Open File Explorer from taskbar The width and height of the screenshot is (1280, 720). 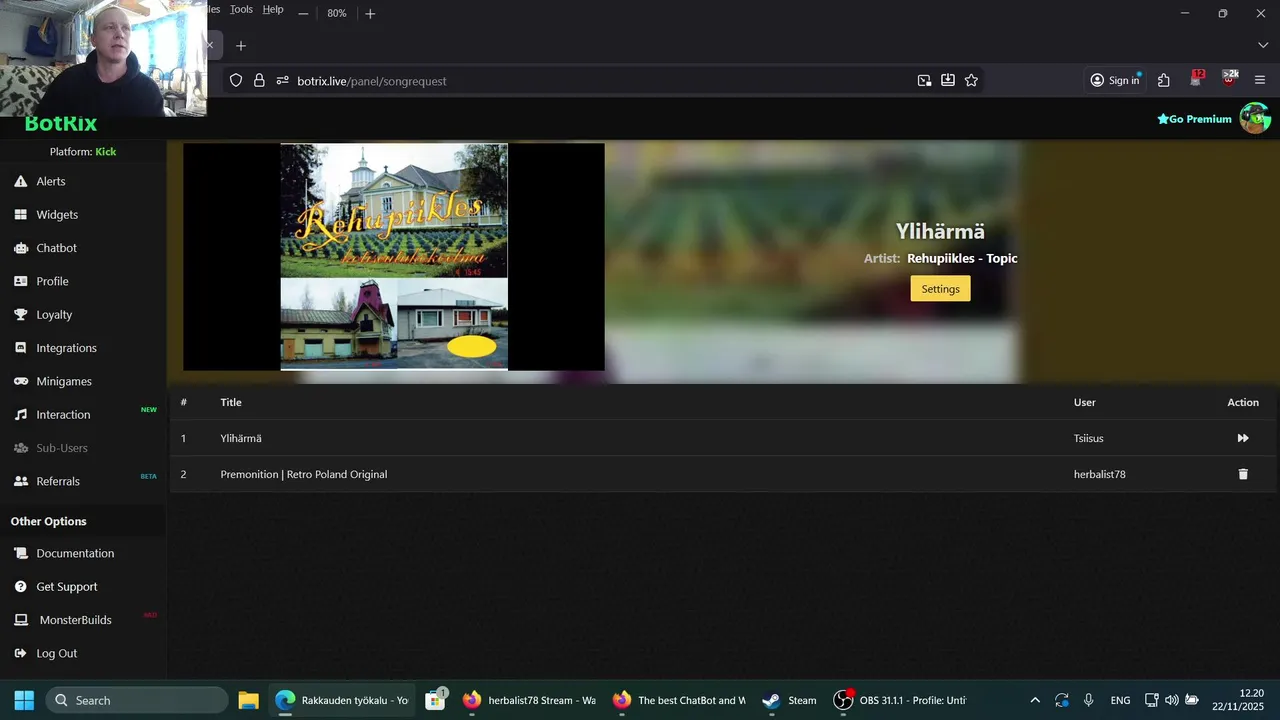coord(249,700)
